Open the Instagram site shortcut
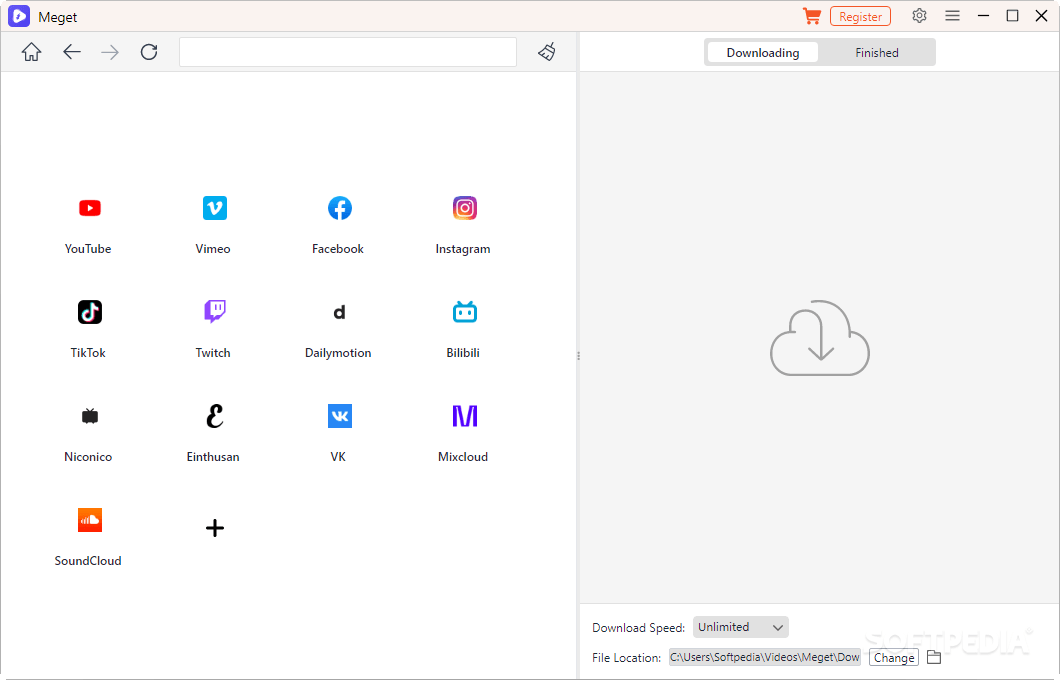This screenshot has height=680, width=1060. [464, 208]
